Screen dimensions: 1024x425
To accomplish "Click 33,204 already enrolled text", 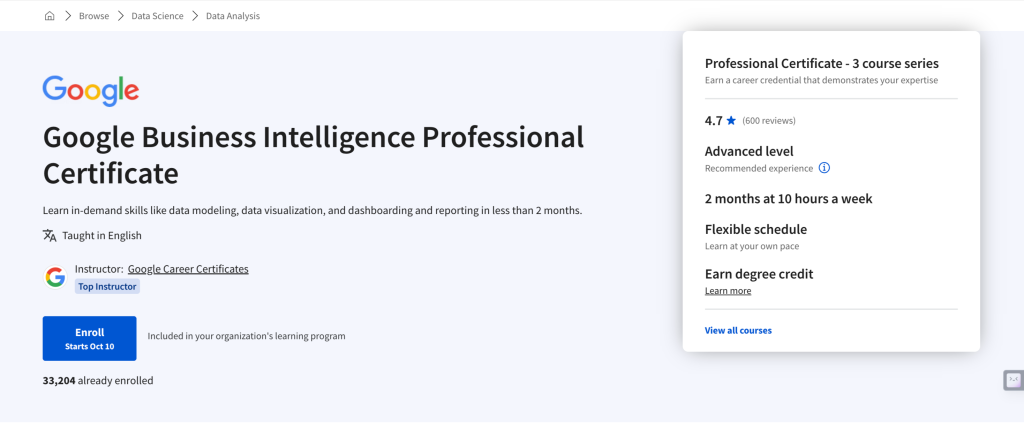I will [x=98, y=380].
